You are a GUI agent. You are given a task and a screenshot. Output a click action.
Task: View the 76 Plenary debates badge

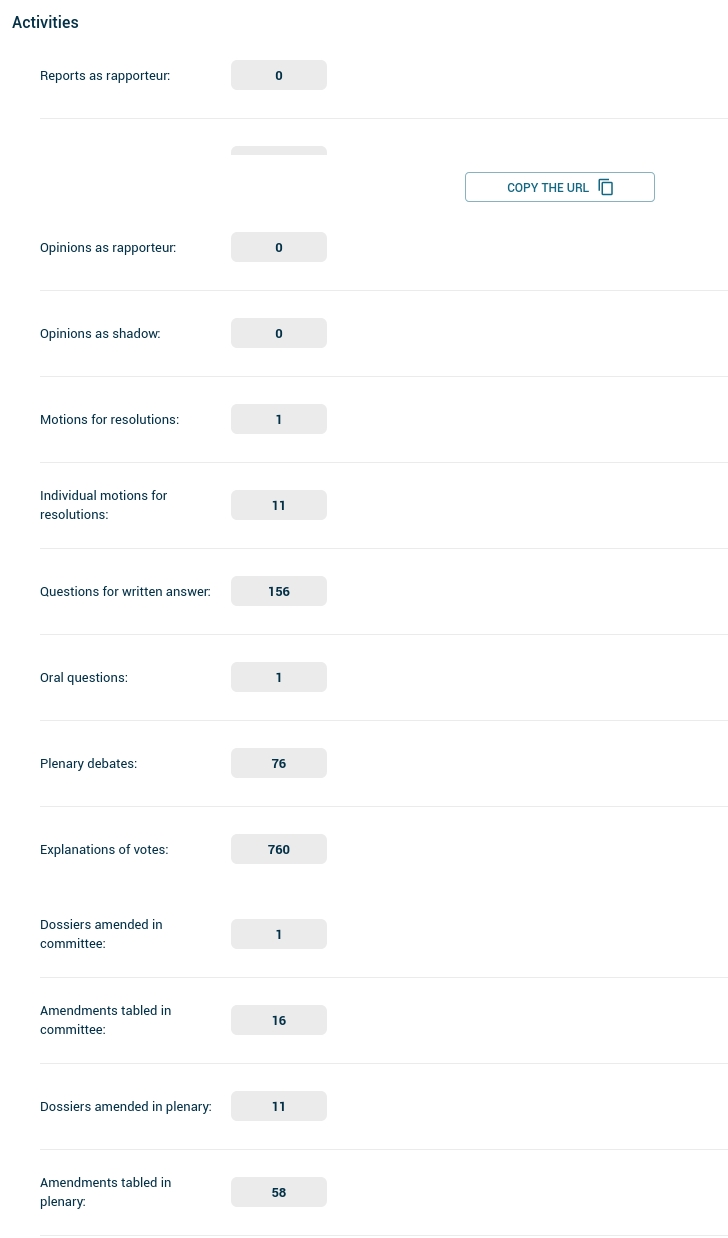click(279, 763)
